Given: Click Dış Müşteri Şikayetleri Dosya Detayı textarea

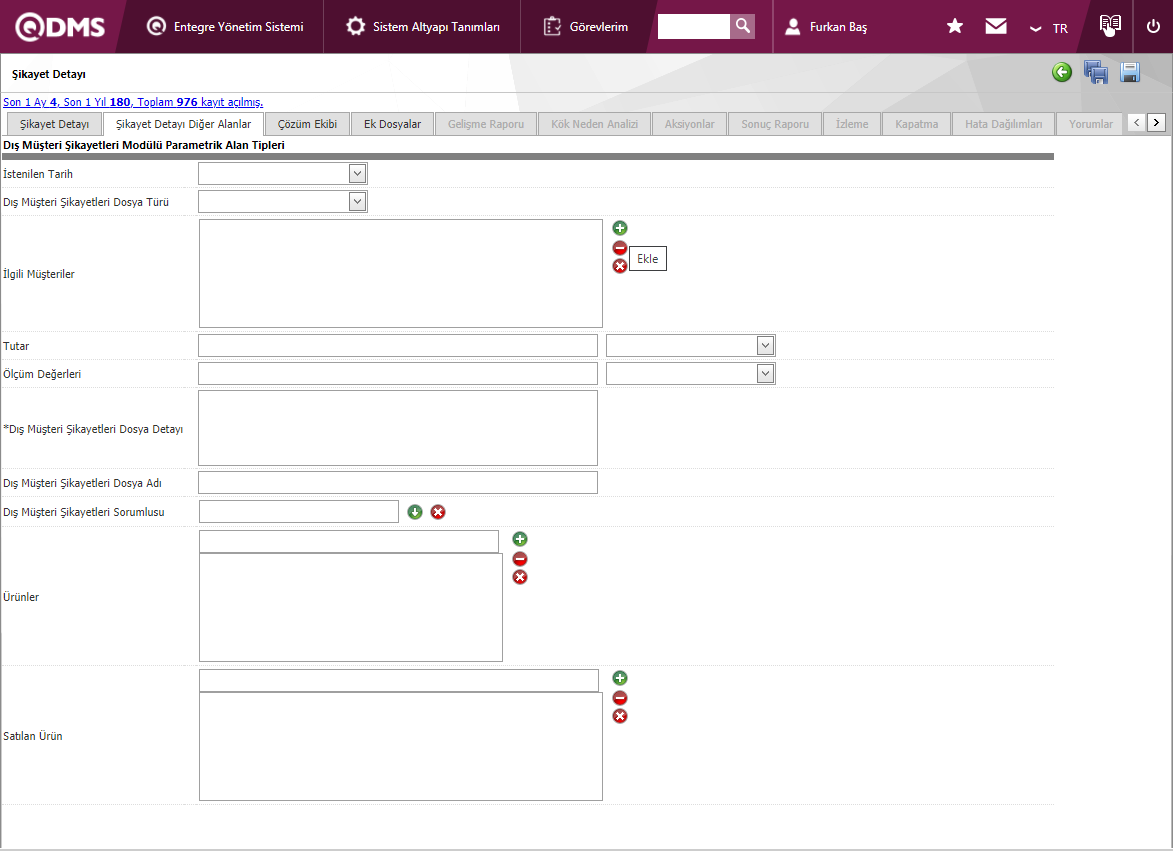Looking at the screenshot, I should pos(398,428).
